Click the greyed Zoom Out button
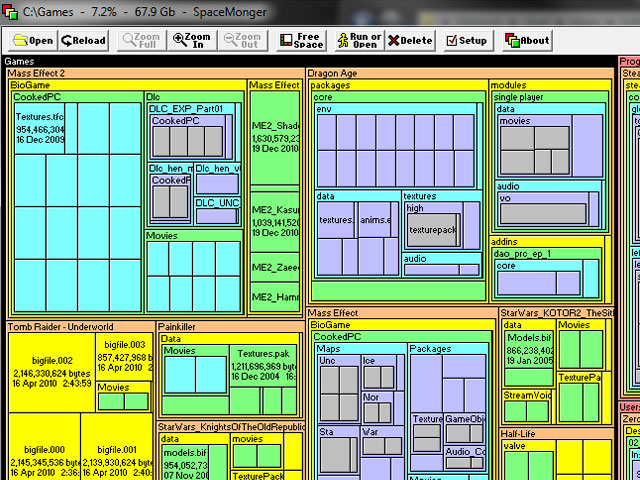This screenshot has width=640, height=480. pyautogui.click(x=242, y=40)
